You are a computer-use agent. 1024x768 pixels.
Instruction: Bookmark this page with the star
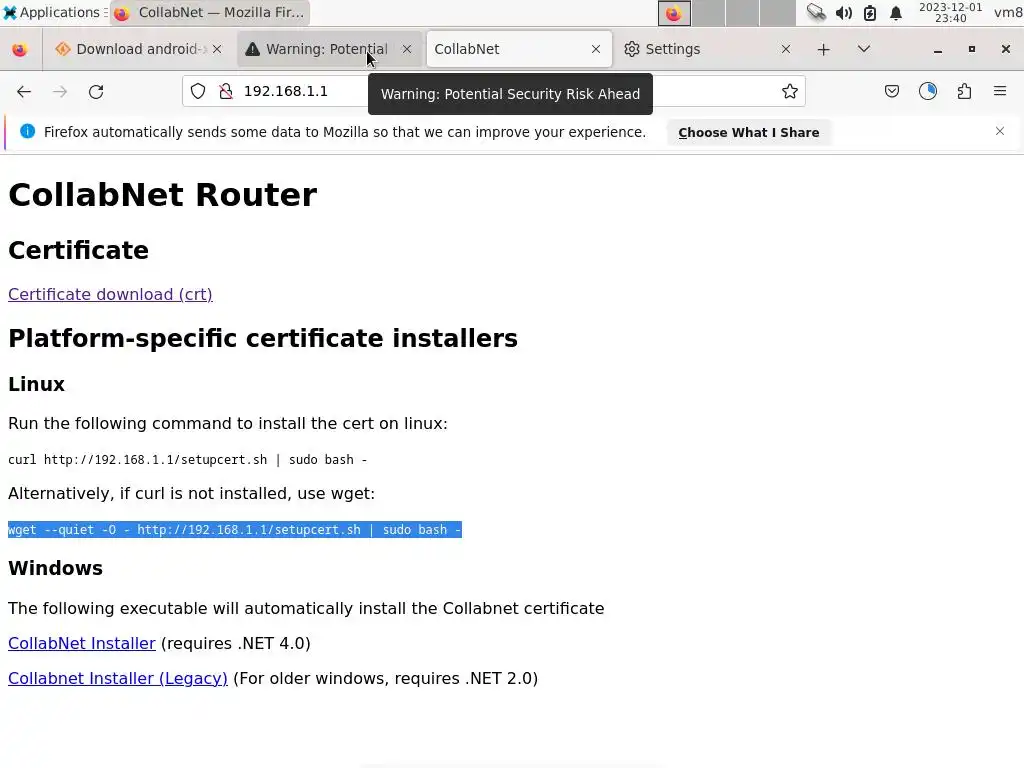pos(790,91)
